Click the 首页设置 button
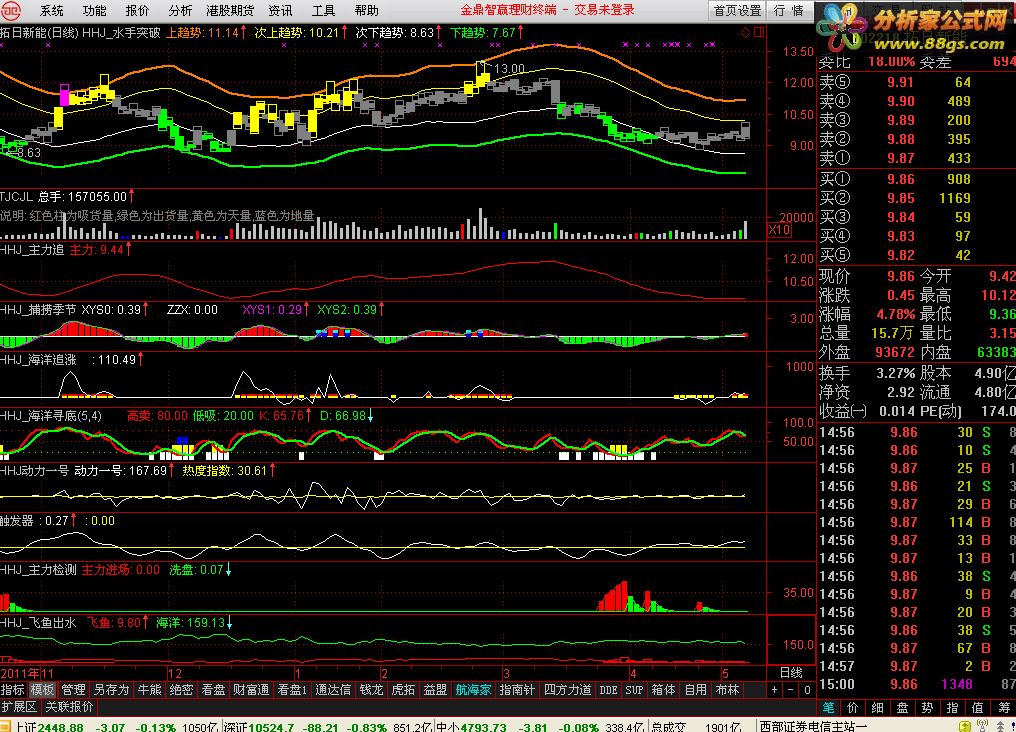This screenshot has width=1016, height=732. click(x=737, y=10)
